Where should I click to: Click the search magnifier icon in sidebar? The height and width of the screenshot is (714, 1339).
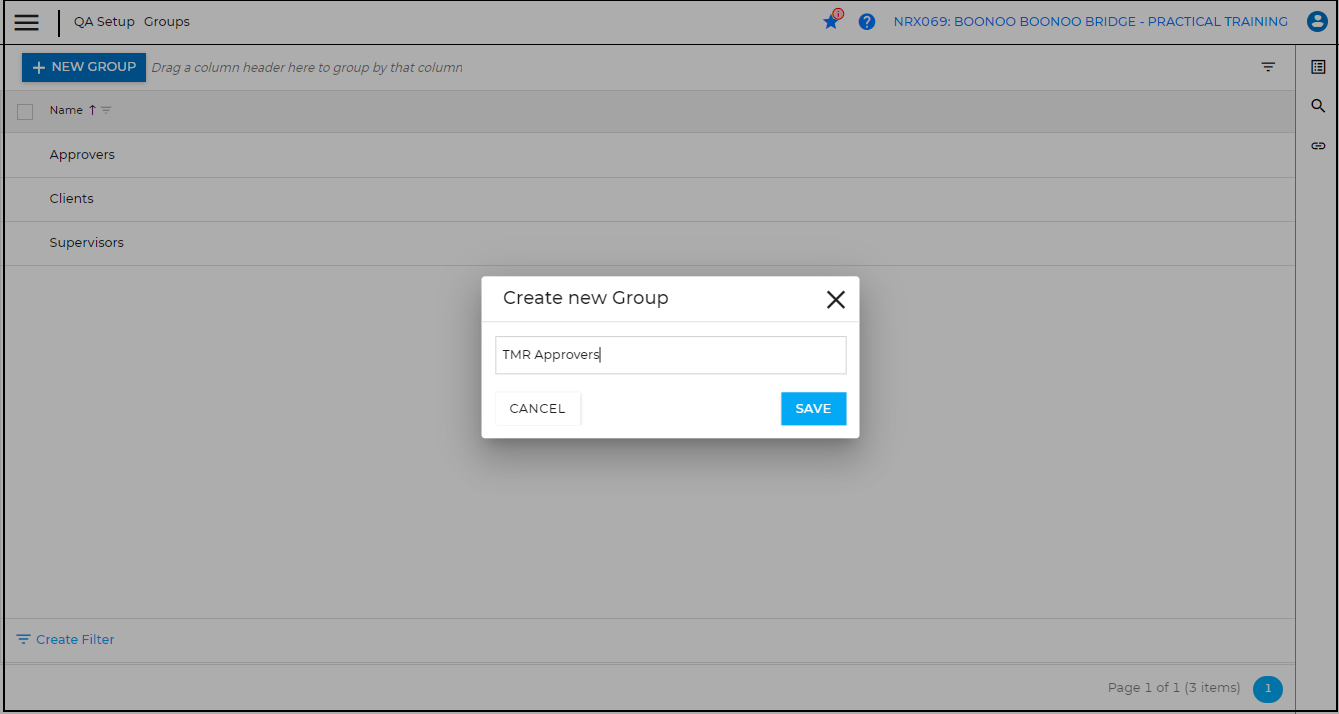(1318, 106)
